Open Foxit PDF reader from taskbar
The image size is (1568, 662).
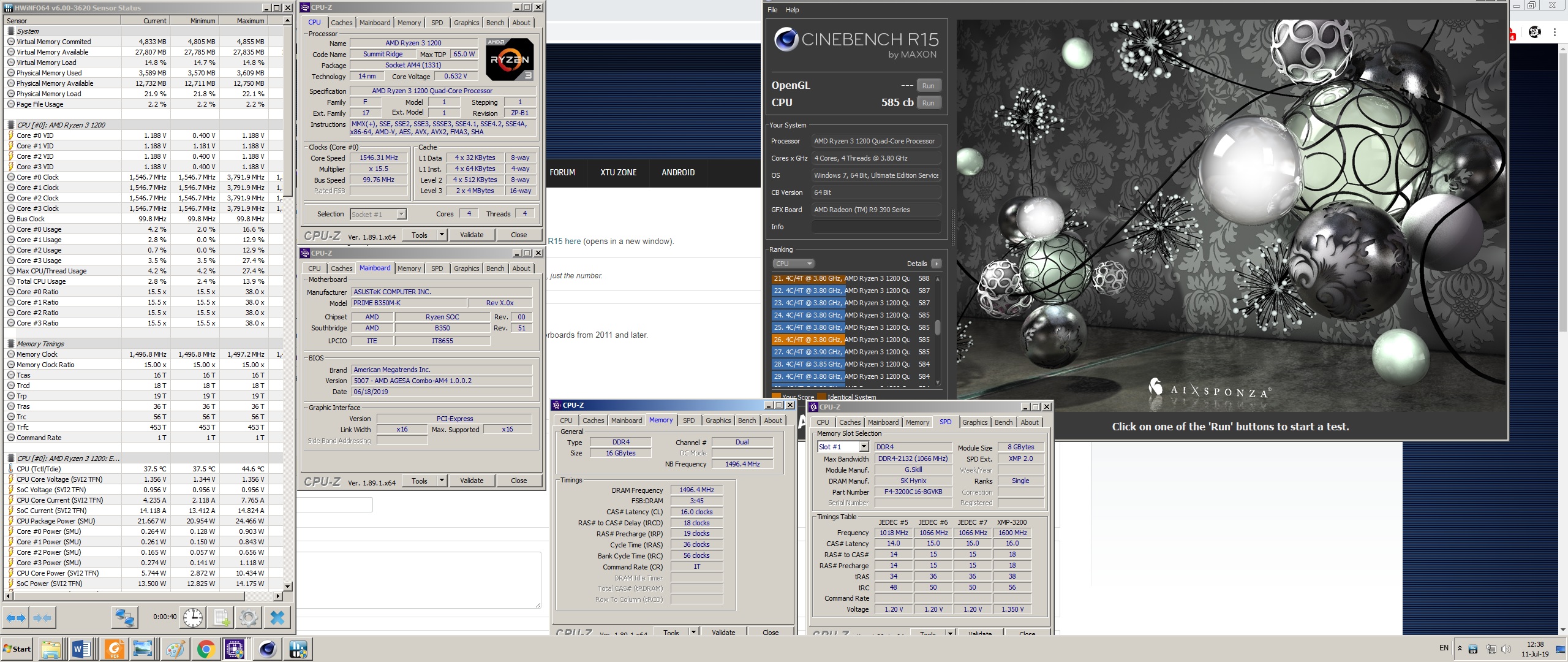click(x=114, y=649)
